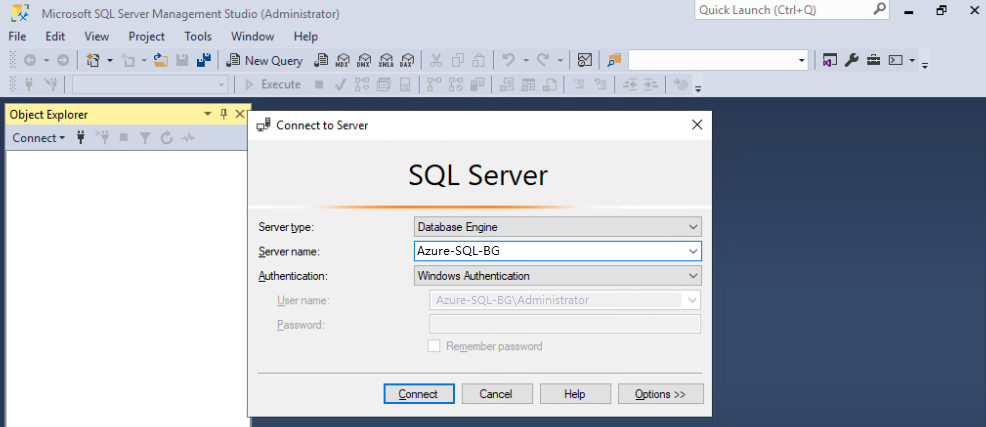Open the Help menu

click(306, 36)
